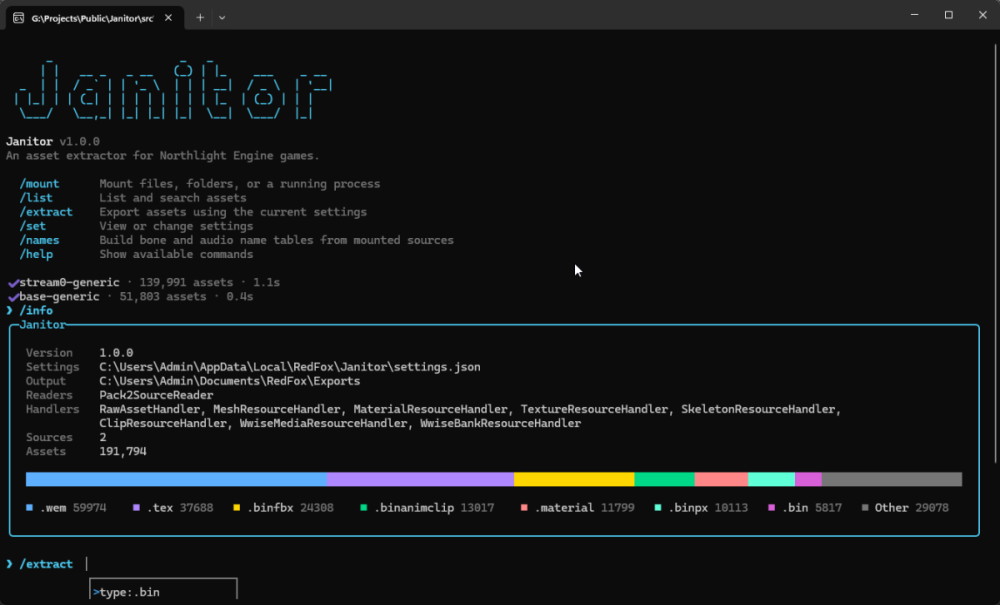Click the ClipResourceHandler entry

pyautogui.click(x=163, y=423)
